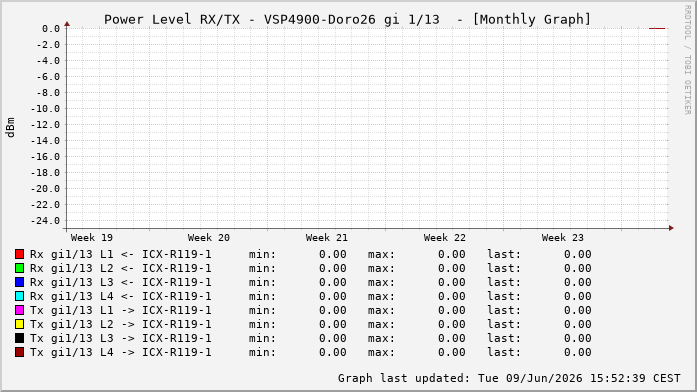697x392 pixels.
Task: Click the 'Graph last updated' timestamp text
Action: [509, 378]
